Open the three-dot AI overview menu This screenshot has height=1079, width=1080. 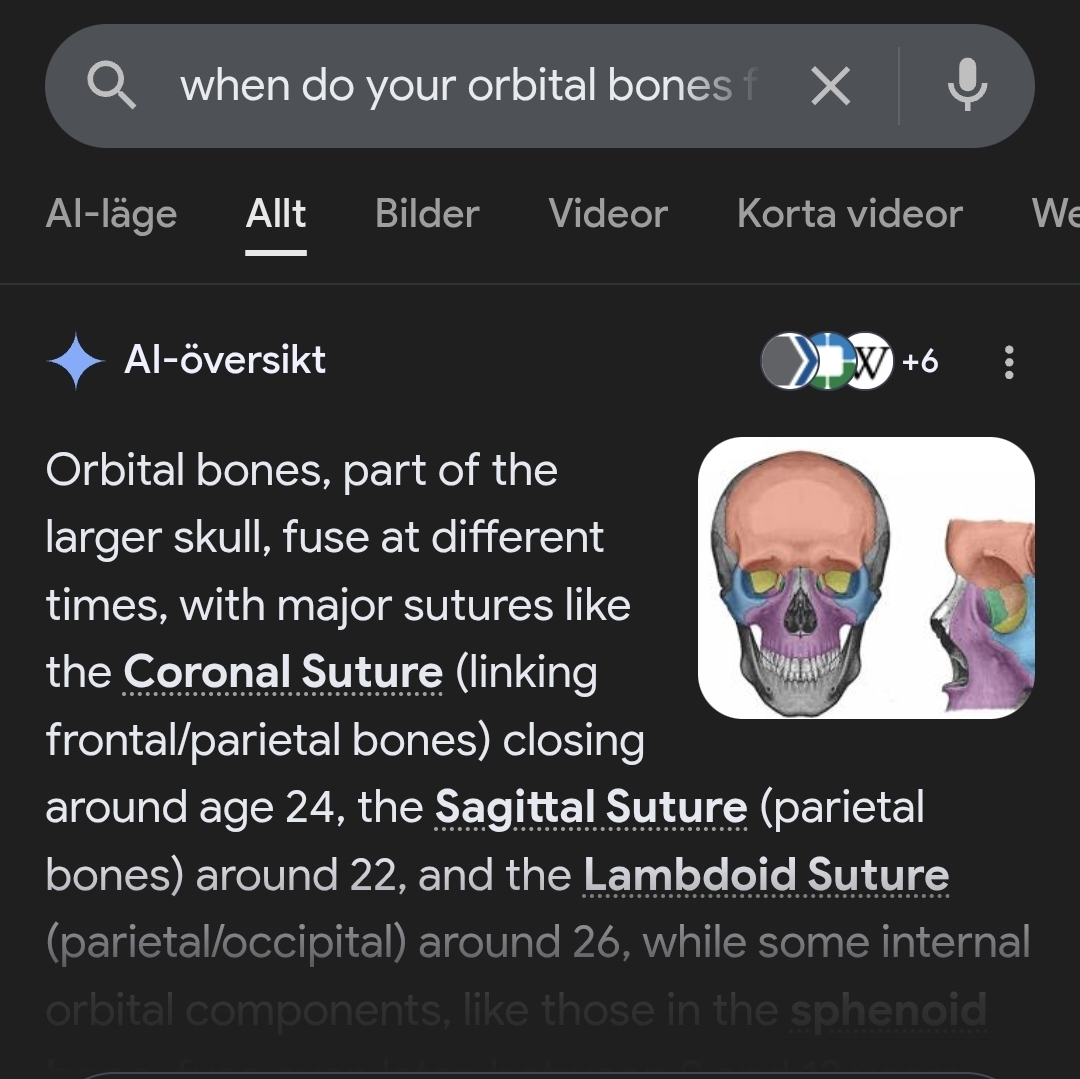coord(1009,361)
